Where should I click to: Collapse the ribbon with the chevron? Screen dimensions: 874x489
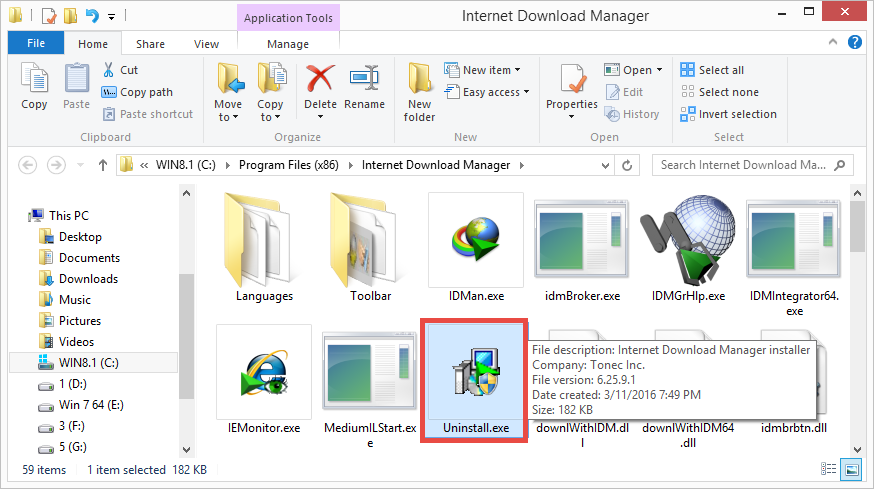833,42
